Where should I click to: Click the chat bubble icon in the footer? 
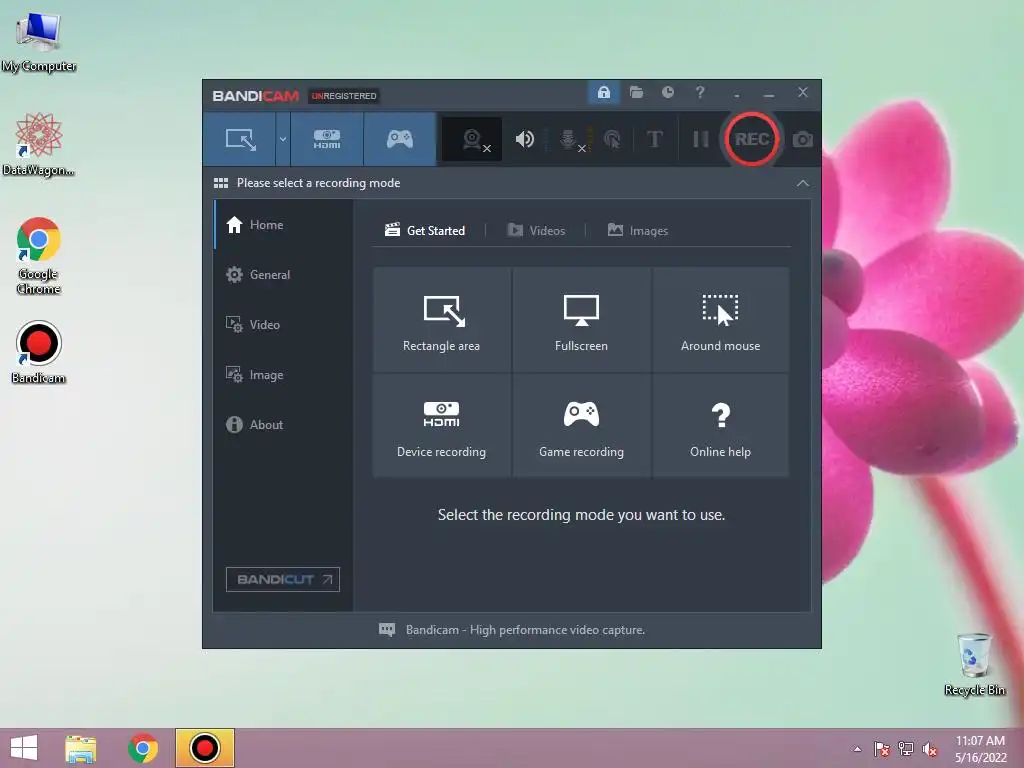tap(387, 630)
